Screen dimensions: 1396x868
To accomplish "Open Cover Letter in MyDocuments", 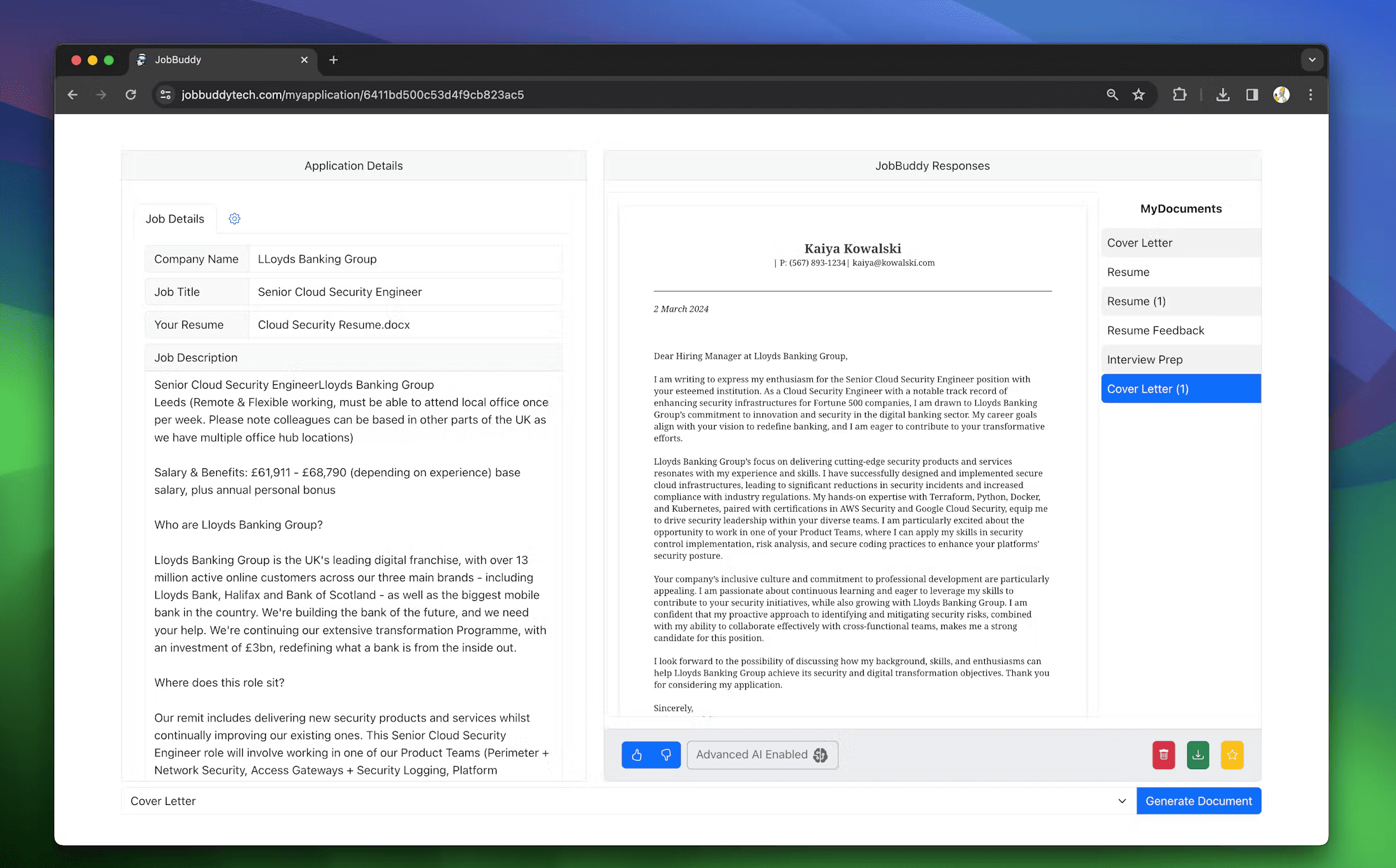I will click(x=1181, y=243).
